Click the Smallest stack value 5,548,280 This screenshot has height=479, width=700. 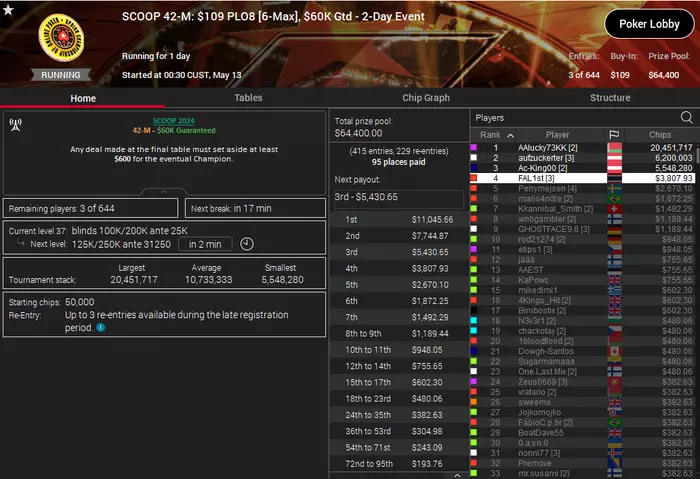[x=282, y=280]
